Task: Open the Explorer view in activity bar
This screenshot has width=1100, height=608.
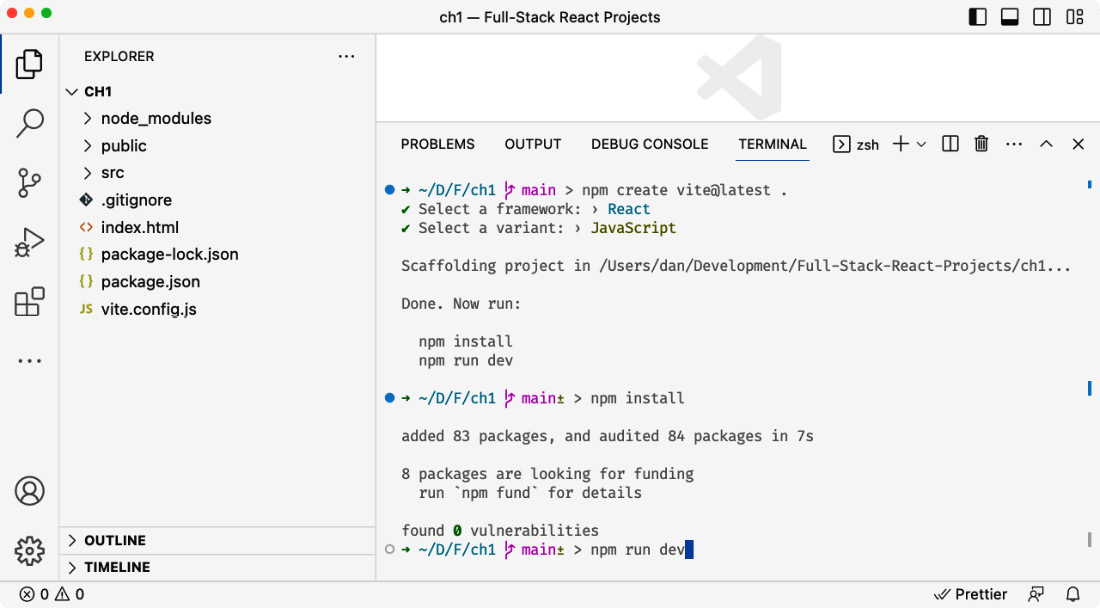Action: (29, 64)
